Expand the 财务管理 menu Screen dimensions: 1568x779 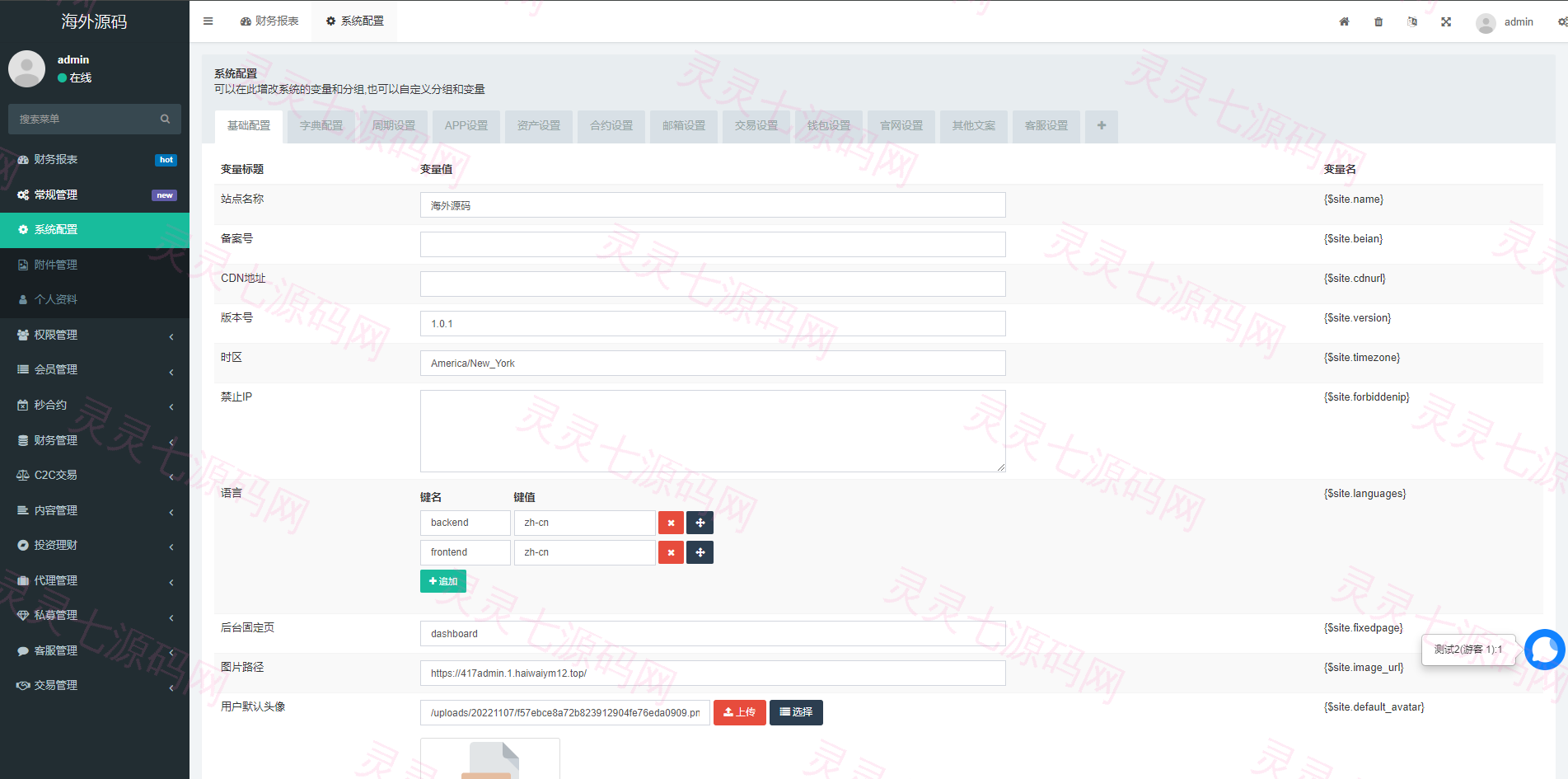click(95, 440)
